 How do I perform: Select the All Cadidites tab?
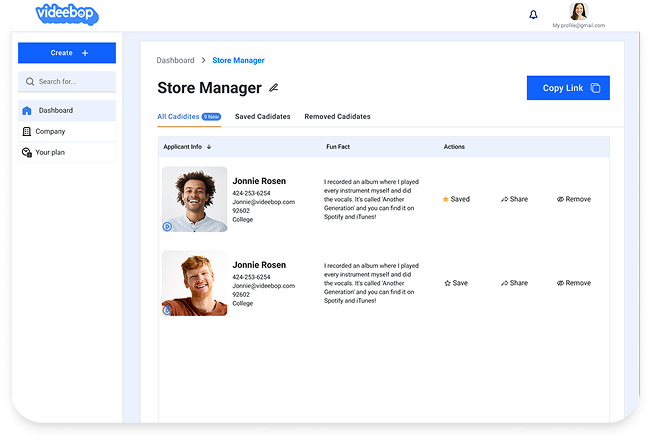tap(178, 117)
